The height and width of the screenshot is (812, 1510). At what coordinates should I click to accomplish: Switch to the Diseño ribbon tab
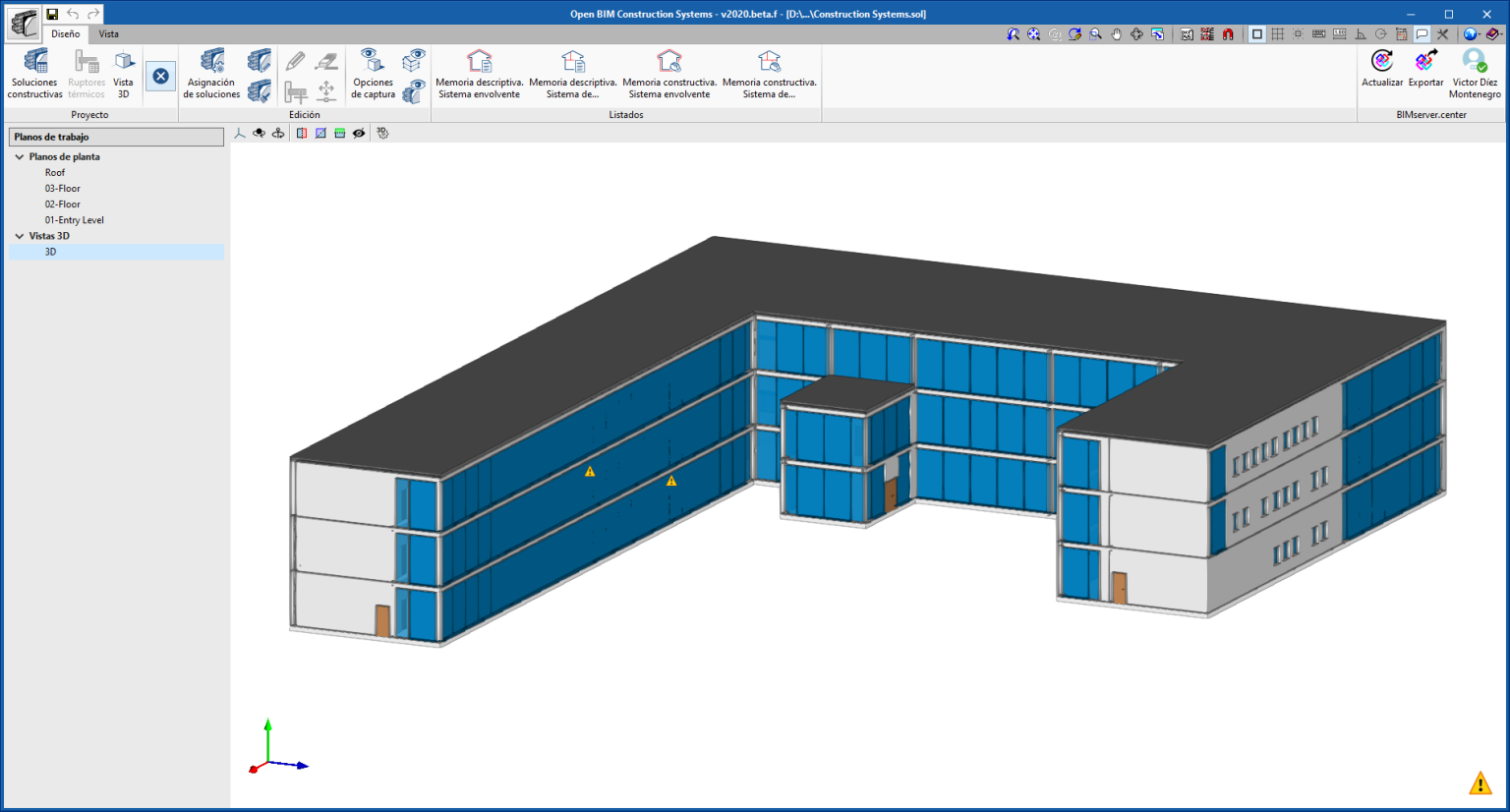coord(65,33)
